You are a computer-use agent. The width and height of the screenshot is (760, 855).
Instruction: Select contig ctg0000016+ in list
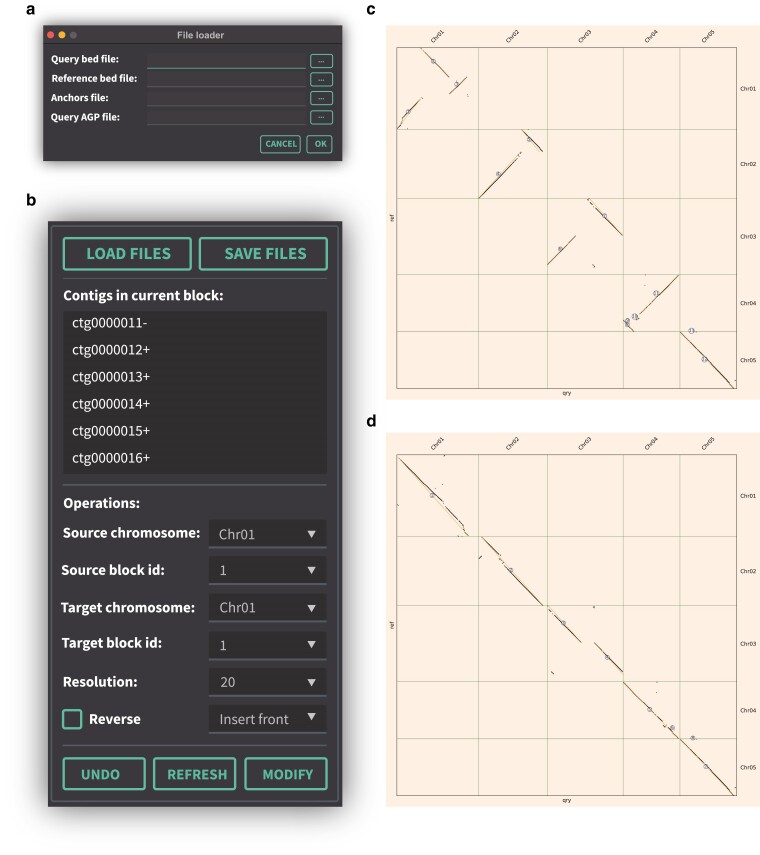195,457
